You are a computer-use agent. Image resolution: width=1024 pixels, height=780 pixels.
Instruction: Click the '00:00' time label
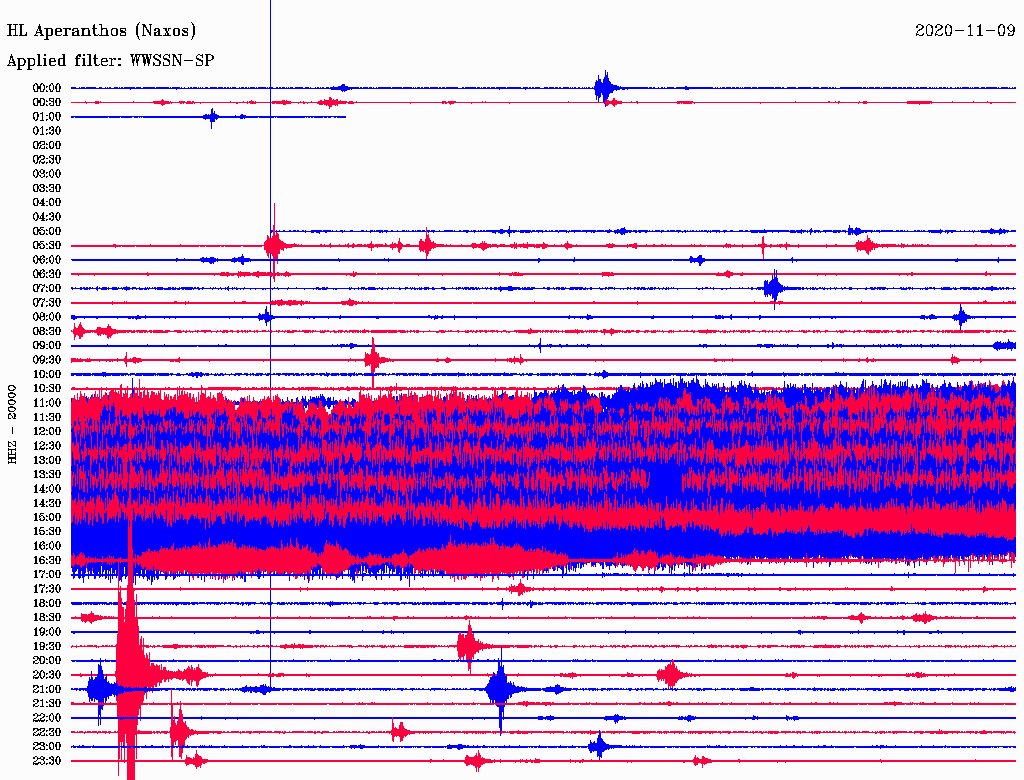(47, 88)
